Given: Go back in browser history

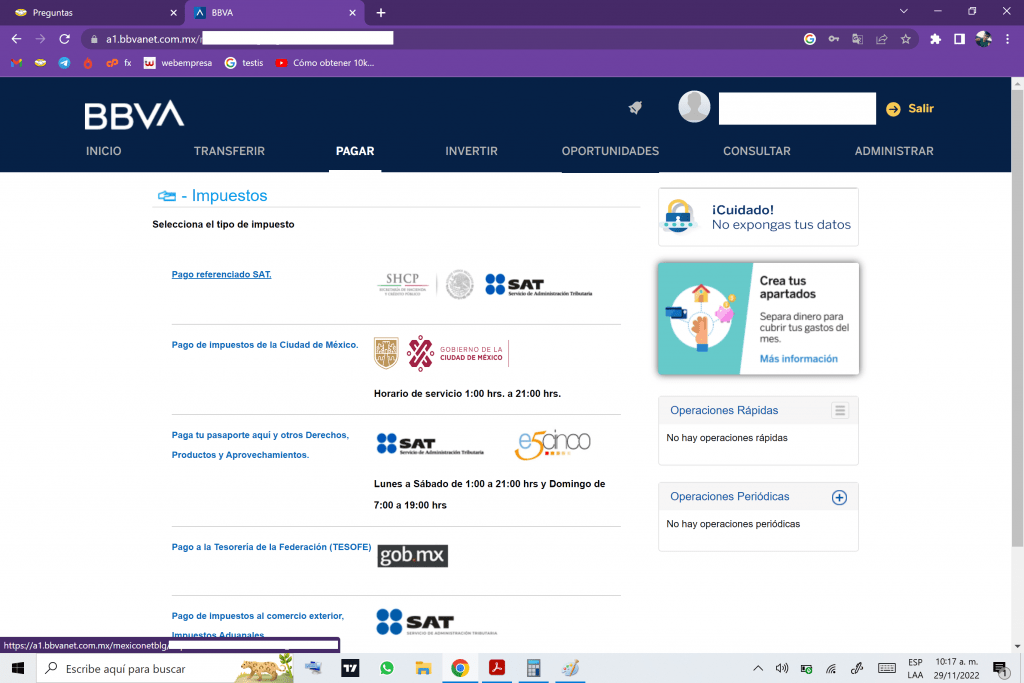Looking at the screenshot, I should pyautogui.click(x=16, y=39).
